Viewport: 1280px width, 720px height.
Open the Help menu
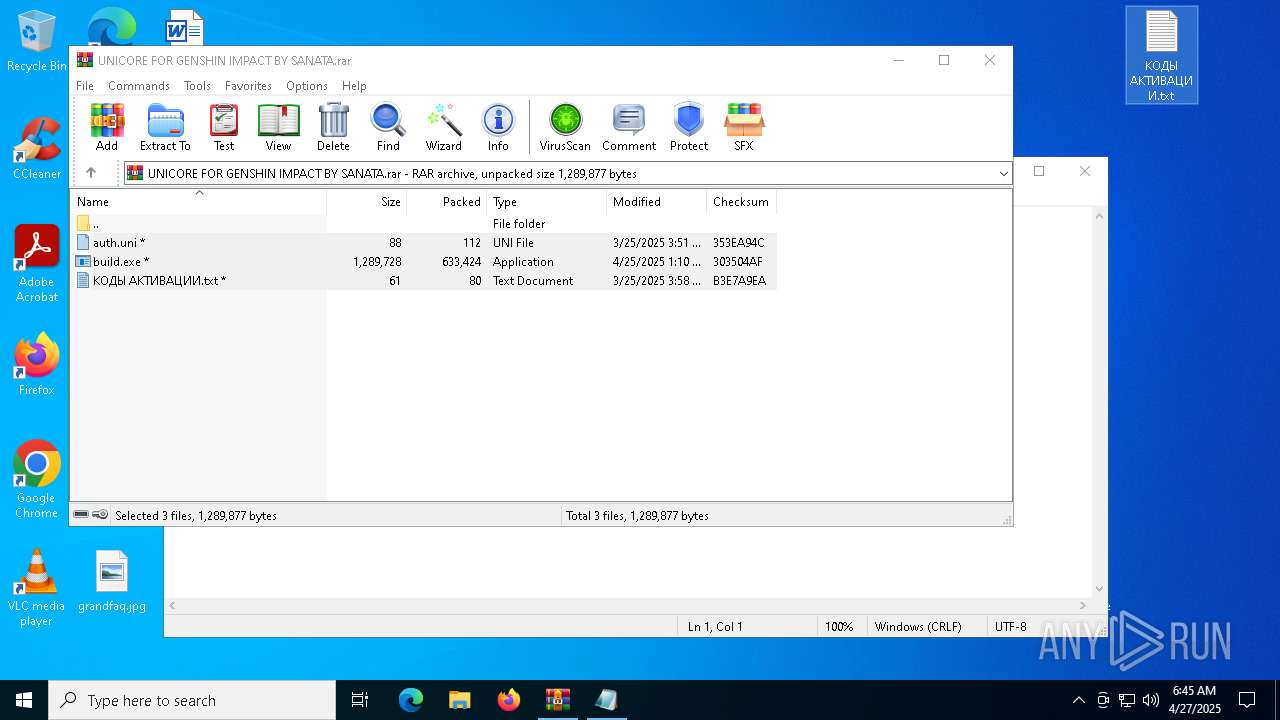click(x=354, y=86)
